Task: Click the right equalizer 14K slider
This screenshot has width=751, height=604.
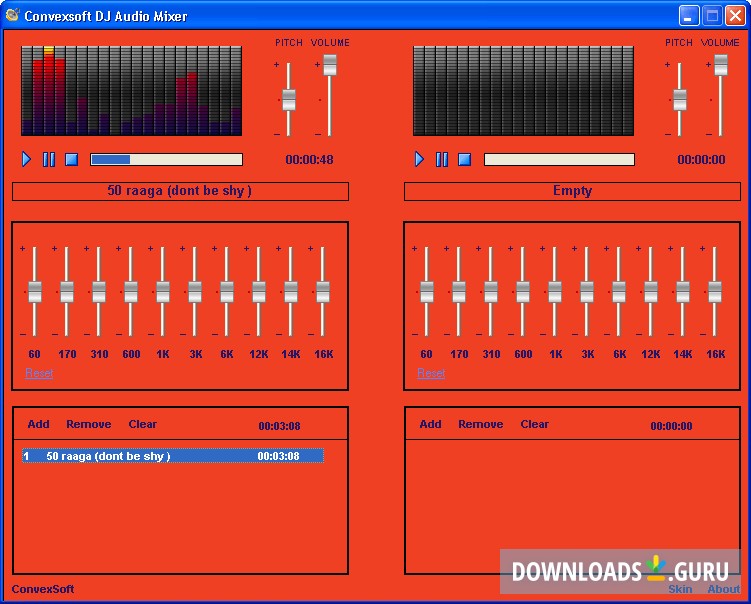Action: pos(683,292)
